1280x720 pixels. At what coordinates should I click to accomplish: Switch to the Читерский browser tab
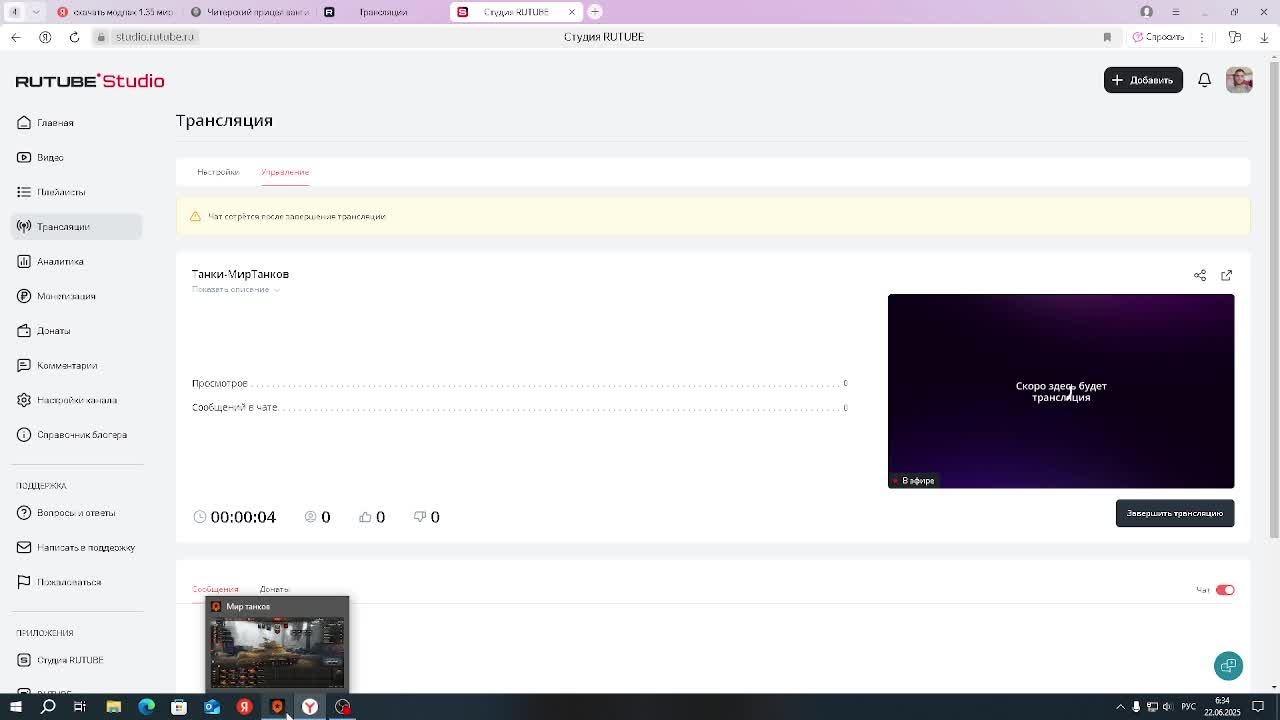tap(249, 12)
